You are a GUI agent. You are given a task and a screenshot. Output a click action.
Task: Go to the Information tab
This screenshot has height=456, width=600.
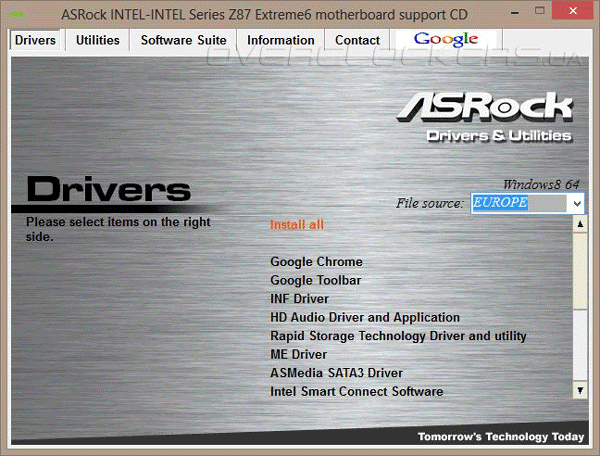[280, 40]
